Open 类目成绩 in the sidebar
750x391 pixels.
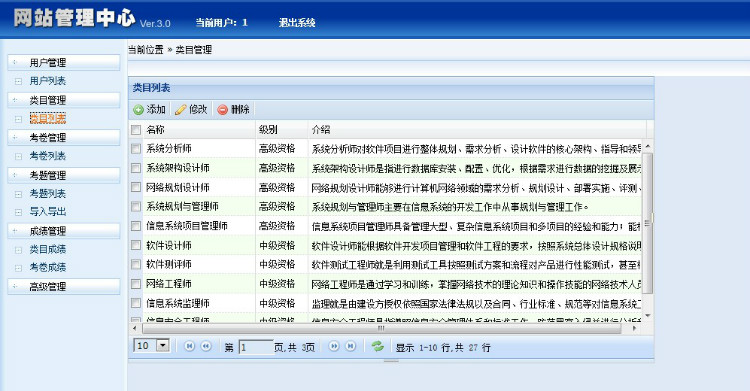(47, 250)
